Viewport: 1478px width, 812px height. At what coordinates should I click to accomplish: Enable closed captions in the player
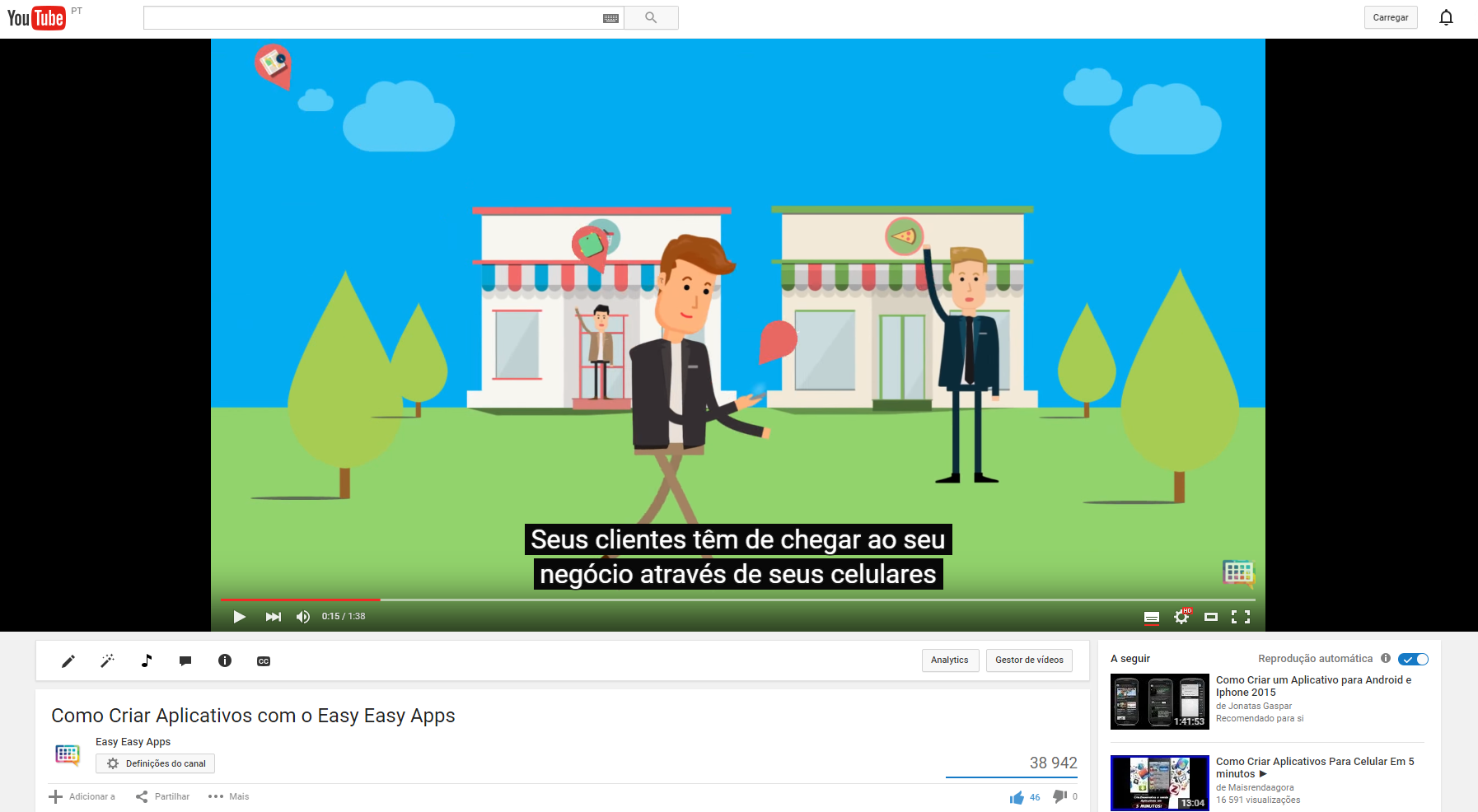[1151, 616]
